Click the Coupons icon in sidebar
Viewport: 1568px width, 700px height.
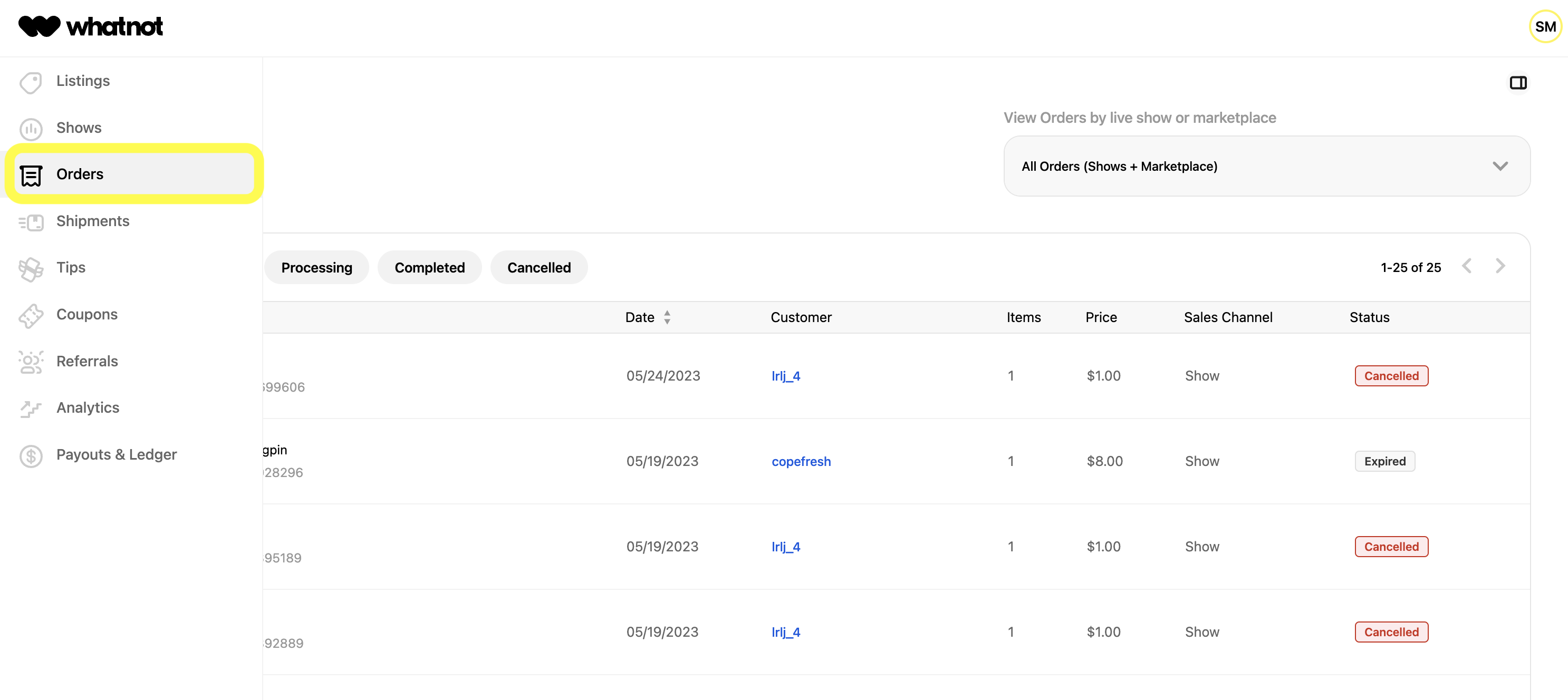[x=31, y=314]
